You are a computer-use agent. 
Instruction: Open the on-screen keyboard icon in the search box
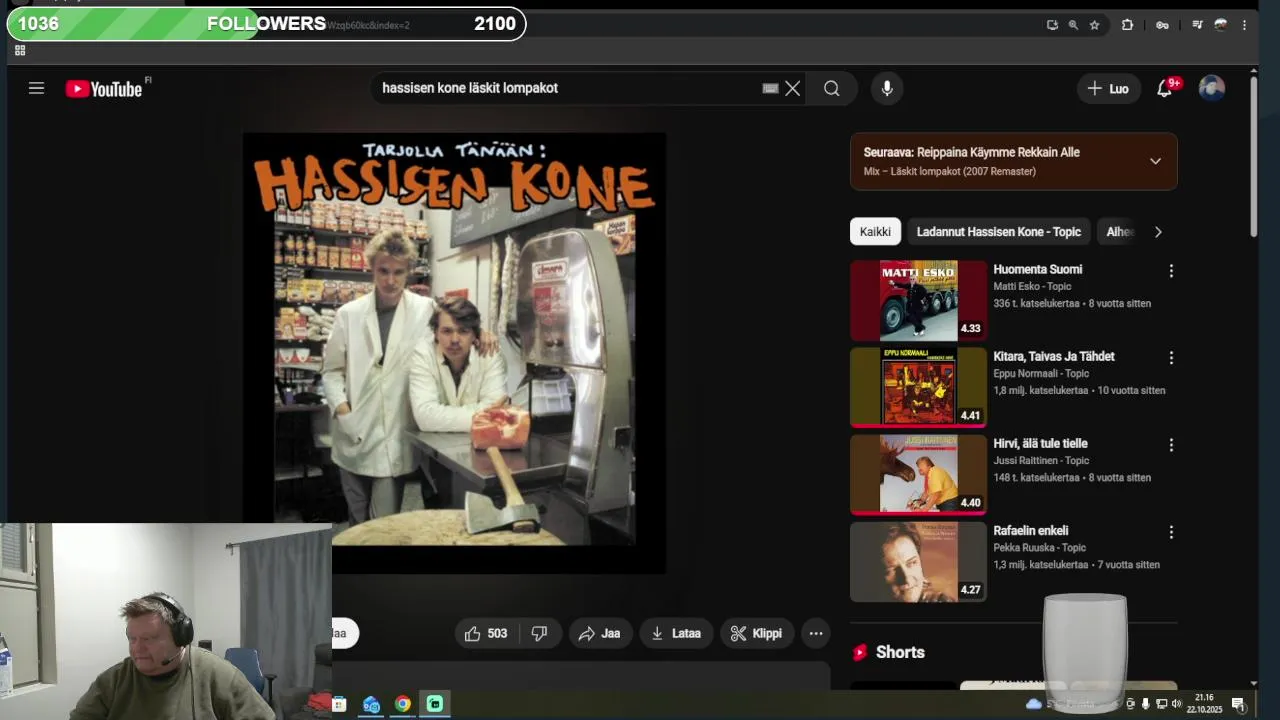[770, 88]
